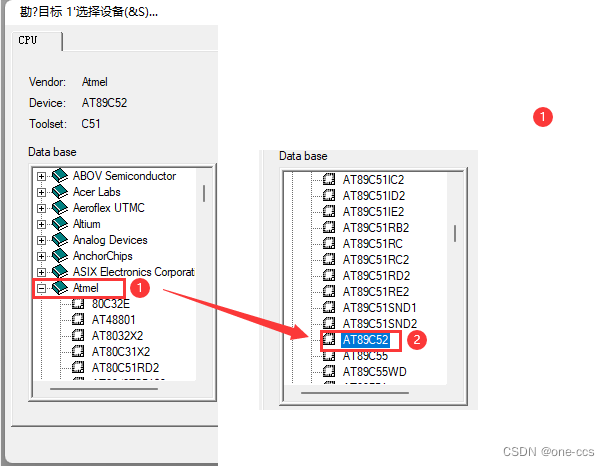Select the AT80C51RD2 device

click(x=125, y=368)
